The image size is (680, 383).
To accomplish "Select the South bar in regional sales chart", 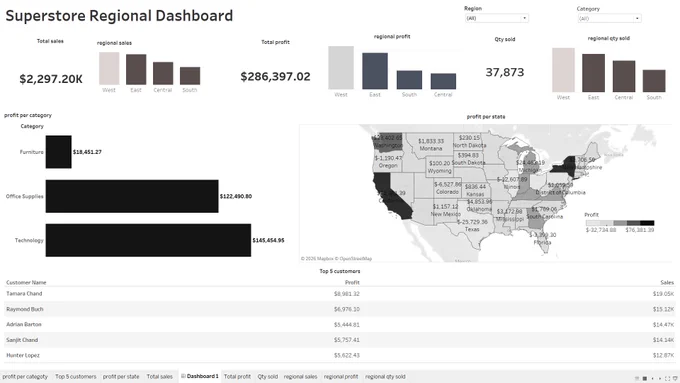I will coord(190,76).
